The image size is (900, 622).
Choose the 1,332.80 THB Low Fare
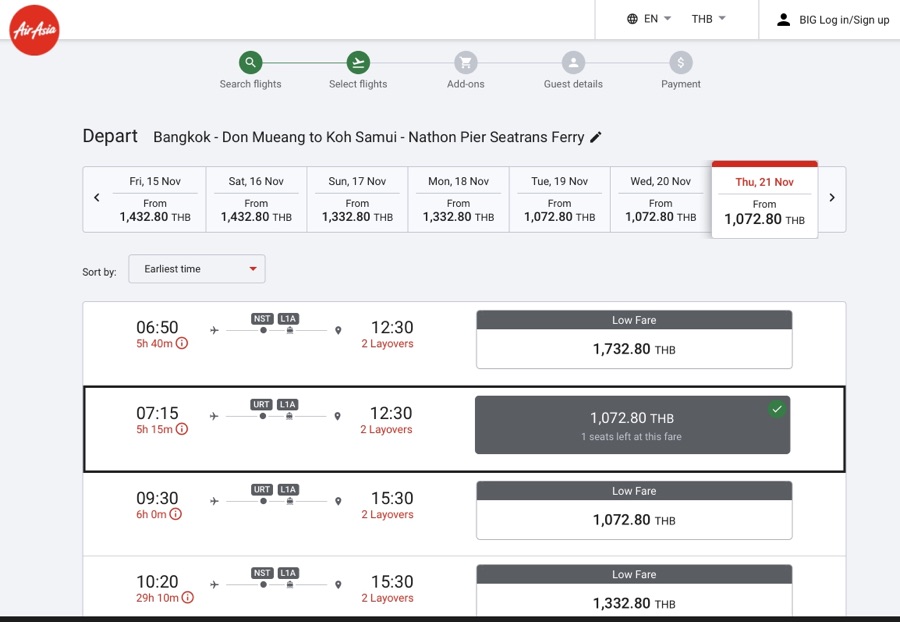tap(634, 591)
